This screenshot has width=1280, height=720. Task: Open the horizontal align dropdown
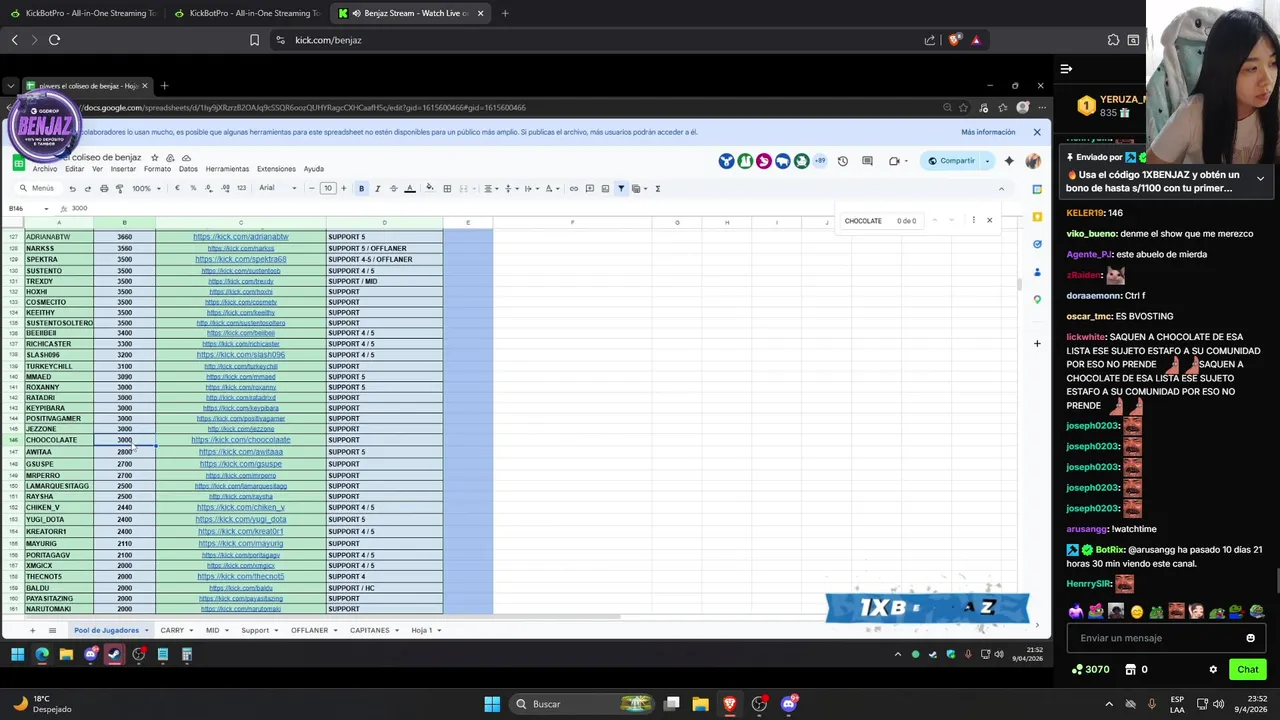pos(489,188)
